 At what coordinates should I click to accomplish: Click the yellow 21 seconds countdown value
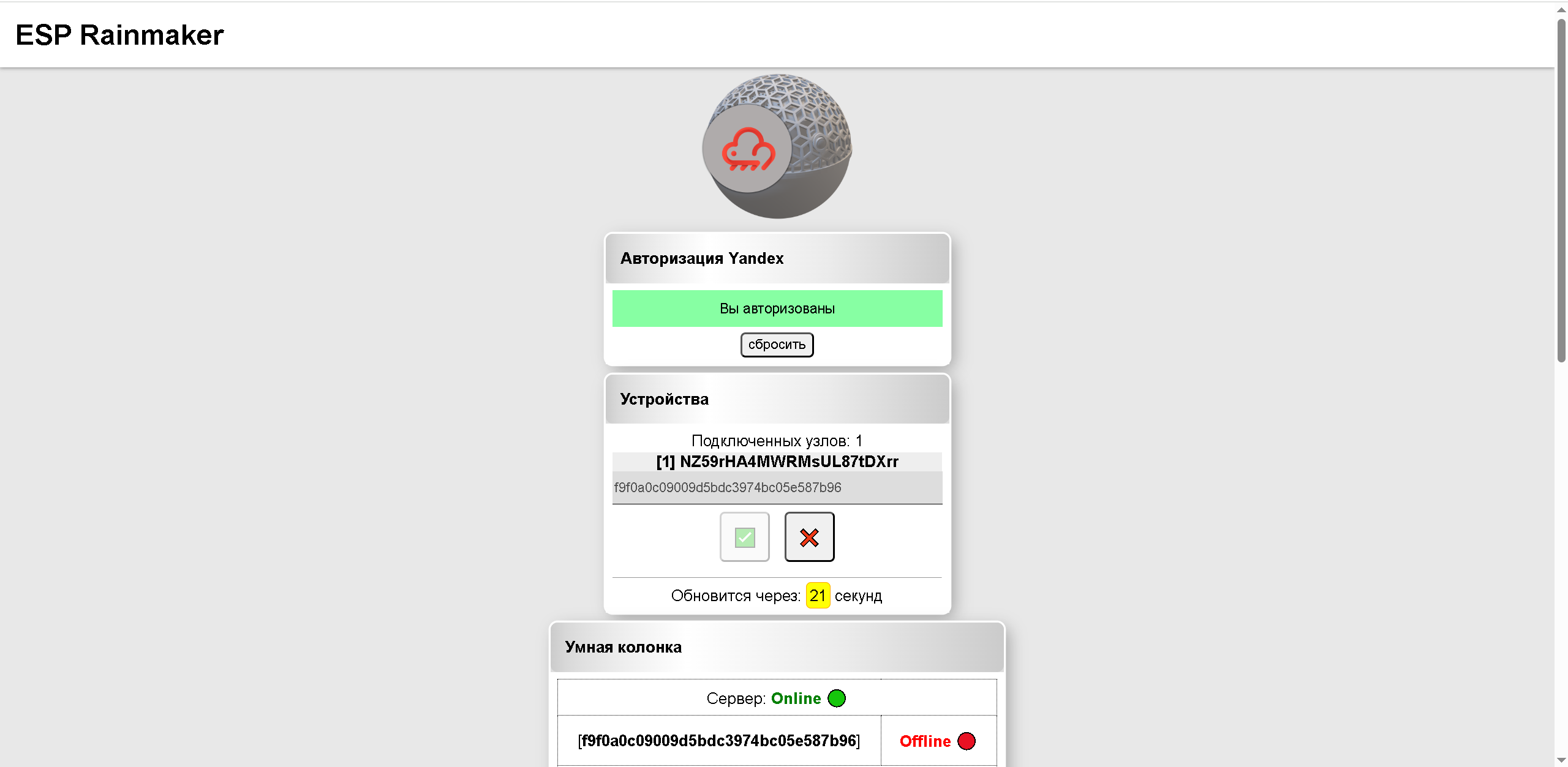pyautogui.click(x=818, y=596)
